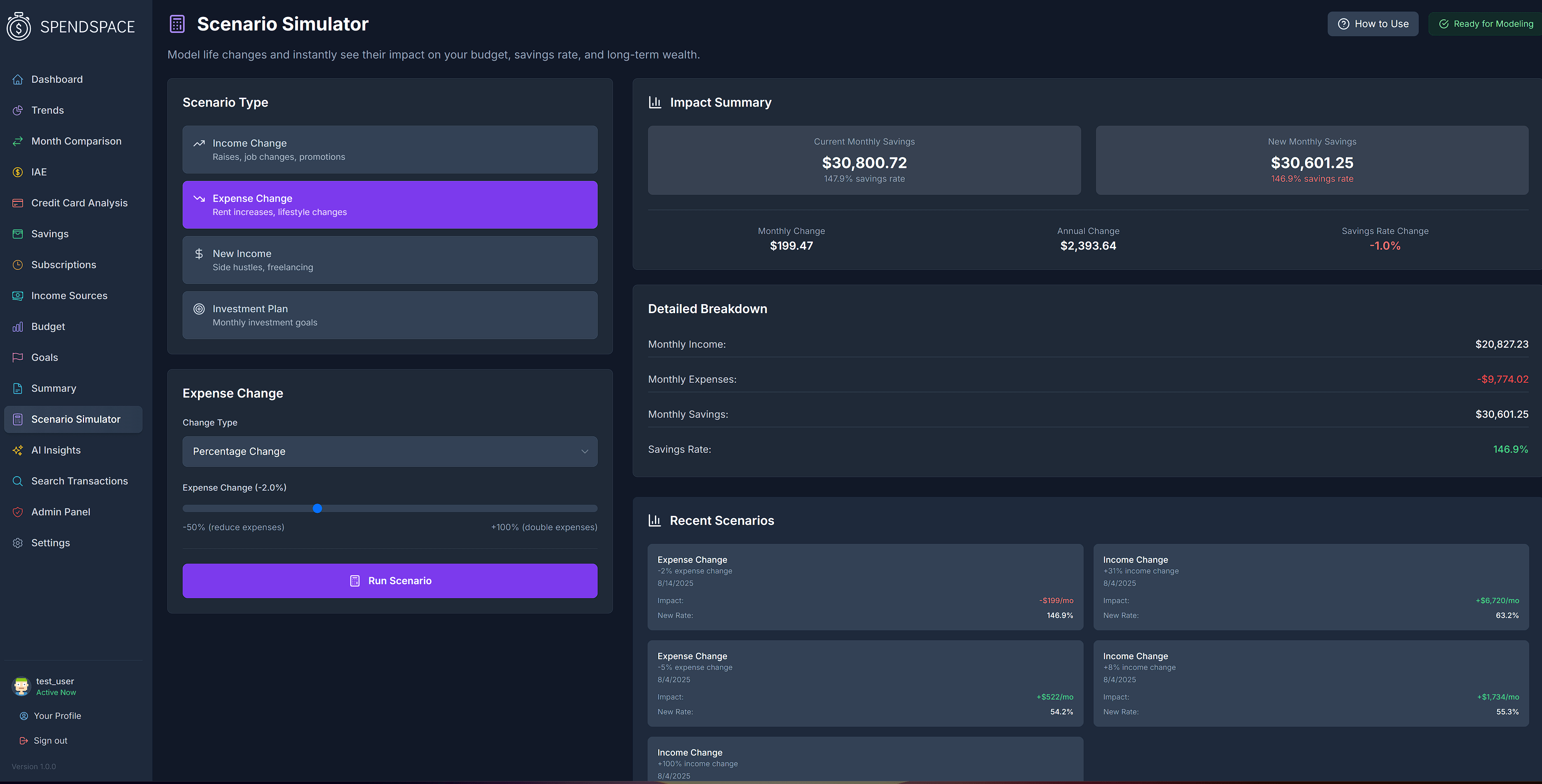This screenshot has width=1542, height=784.
Task: Click the Ready for Modeling status badge
Action: pos(1486,24)
